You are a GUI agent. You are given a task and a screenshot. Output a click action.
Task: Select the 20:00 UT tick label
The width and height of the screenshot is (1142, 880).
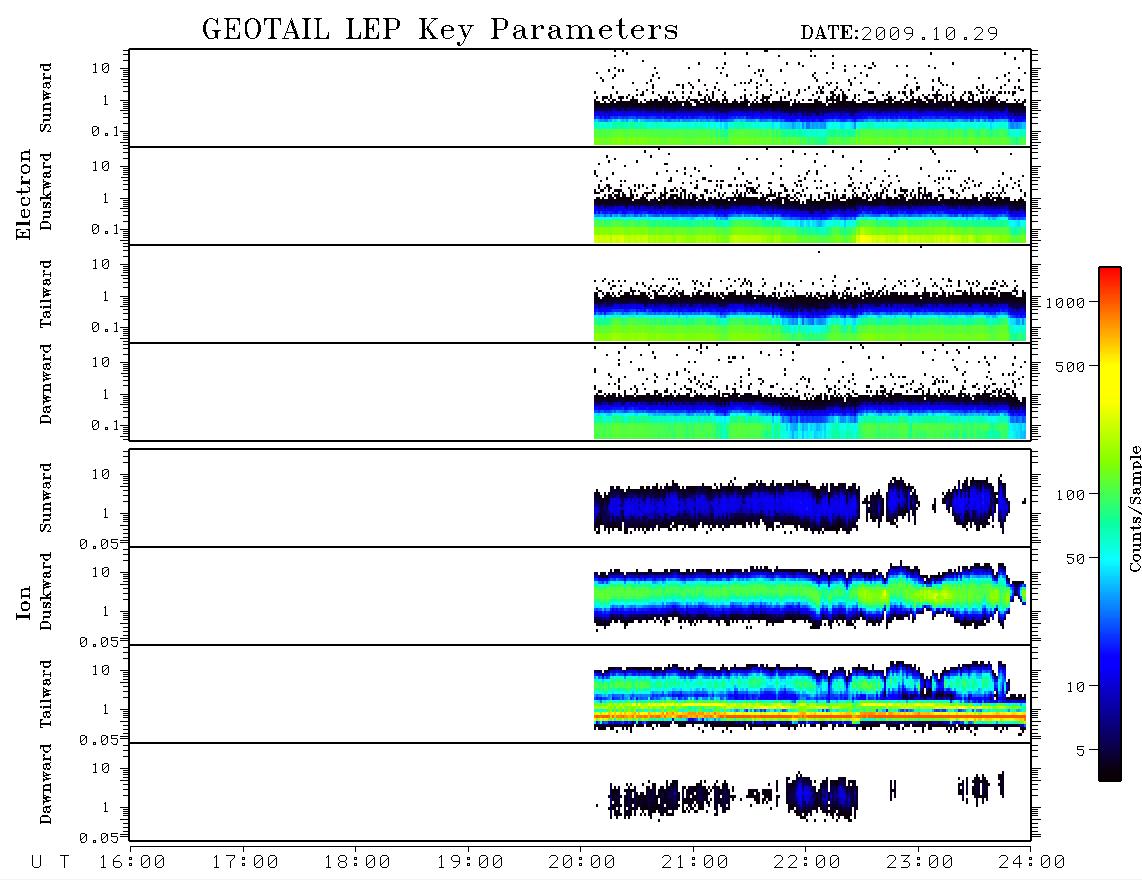[x=583, y=863]
